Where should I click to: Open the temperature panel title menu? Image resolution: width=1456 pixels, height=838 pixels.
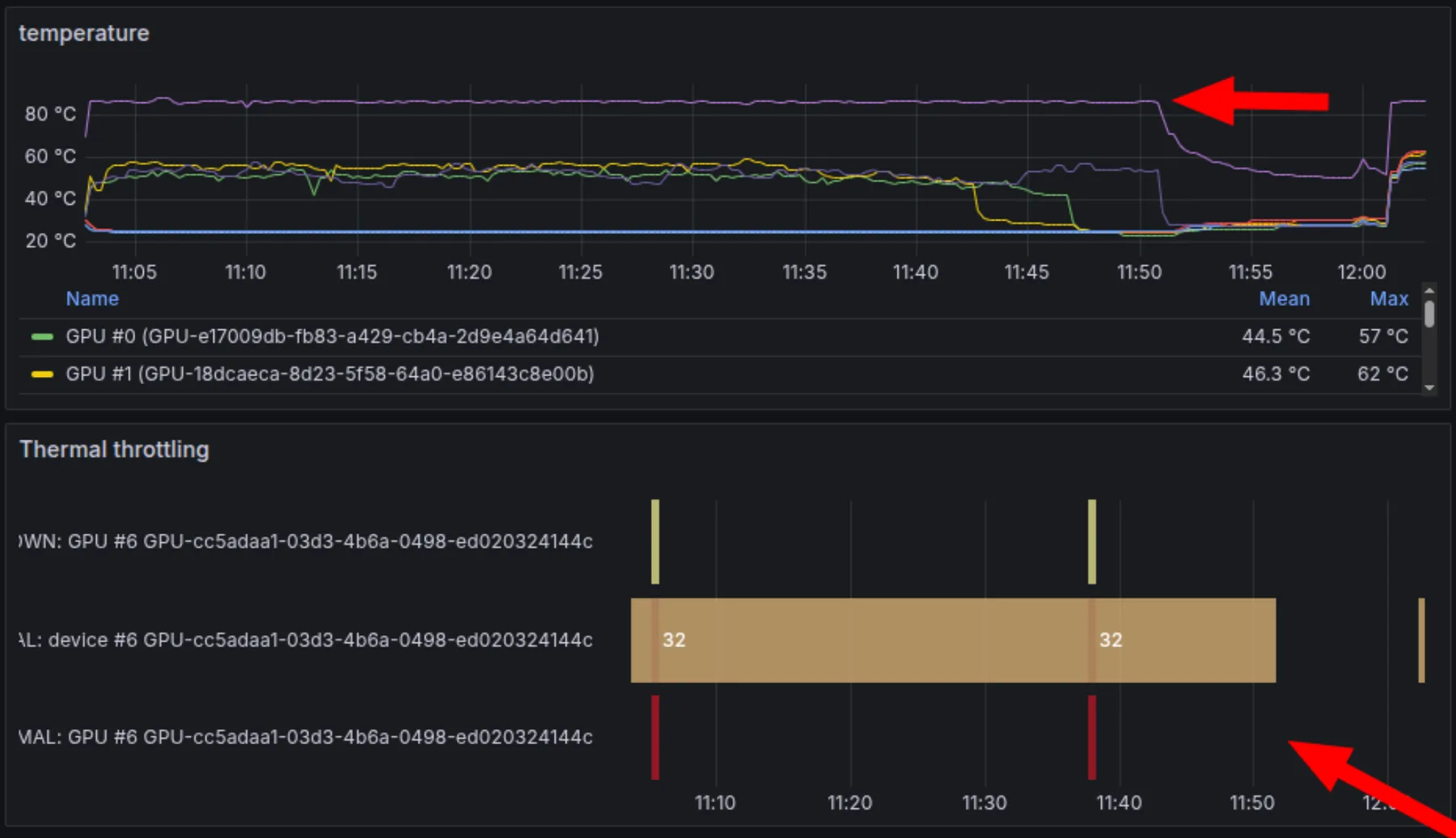pyautogui.click(x=84, y=33)
